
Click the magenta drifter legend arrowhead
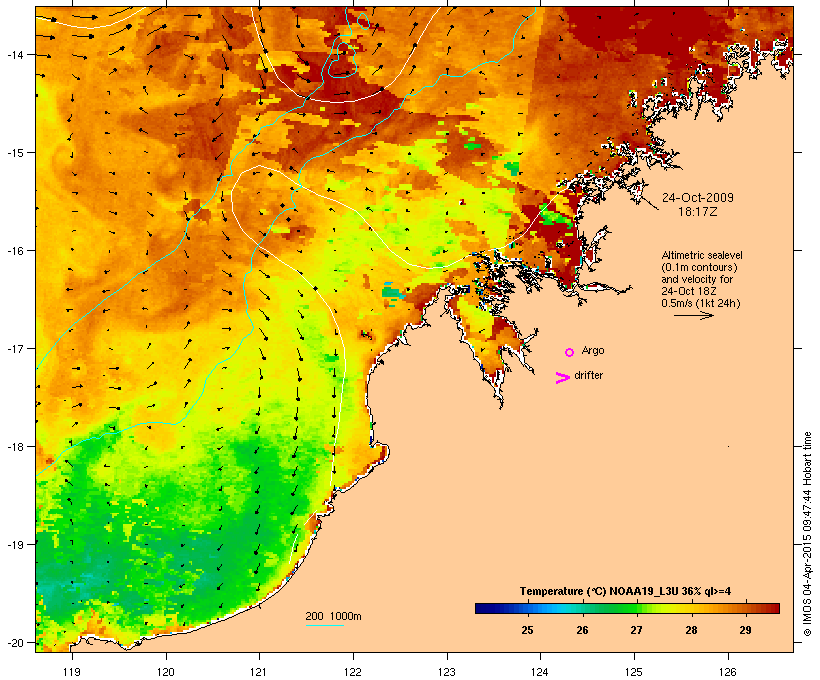563,378
